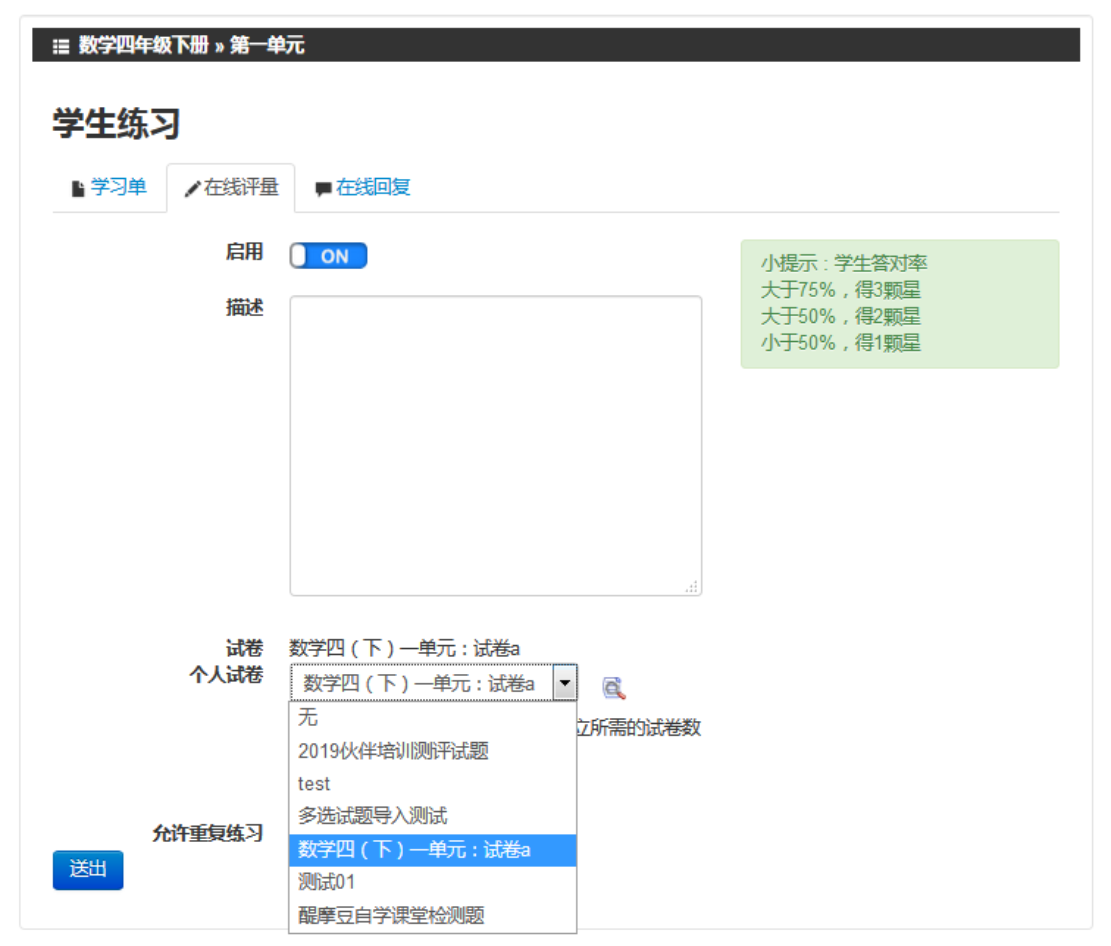
Task: Select the 无 option in the dropdown
Action: tap(308, 717)
